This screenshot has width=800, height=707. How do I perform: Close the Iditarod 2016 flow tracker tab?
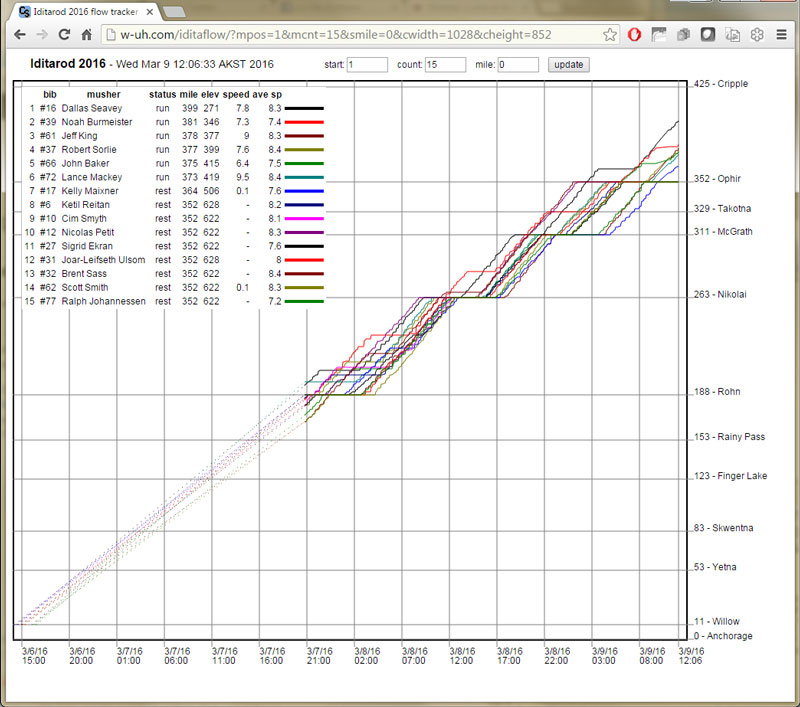(149, 12)
